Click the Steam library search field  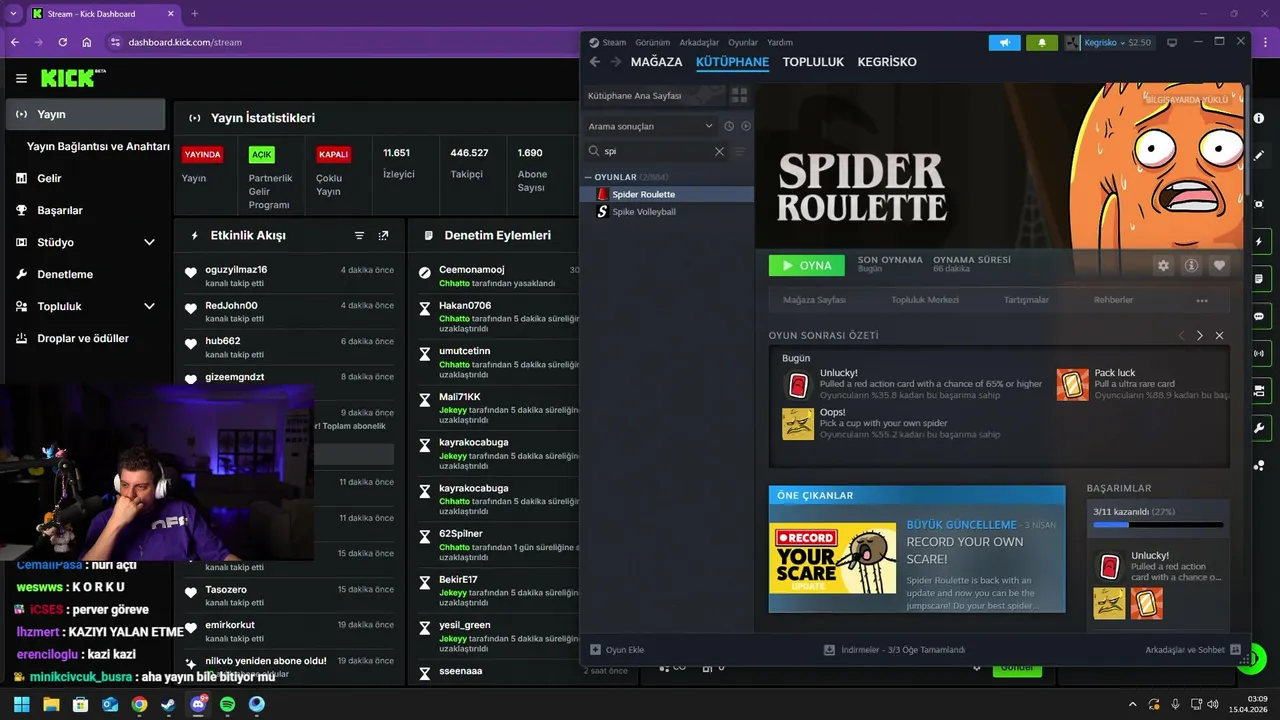(x=655, y=151)
